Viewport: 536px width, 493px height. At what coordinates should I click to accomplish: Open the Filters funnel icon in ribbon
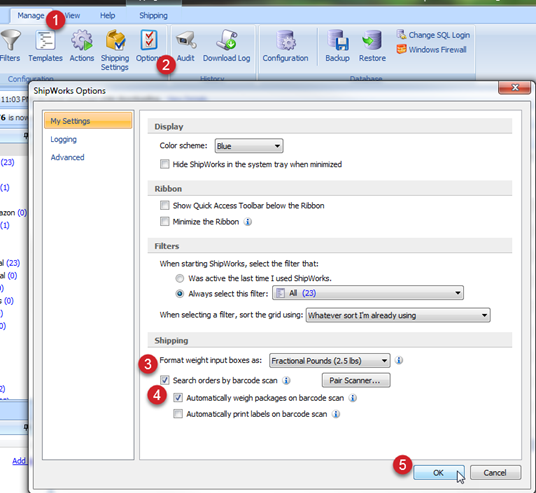click(x=10, y=40)
